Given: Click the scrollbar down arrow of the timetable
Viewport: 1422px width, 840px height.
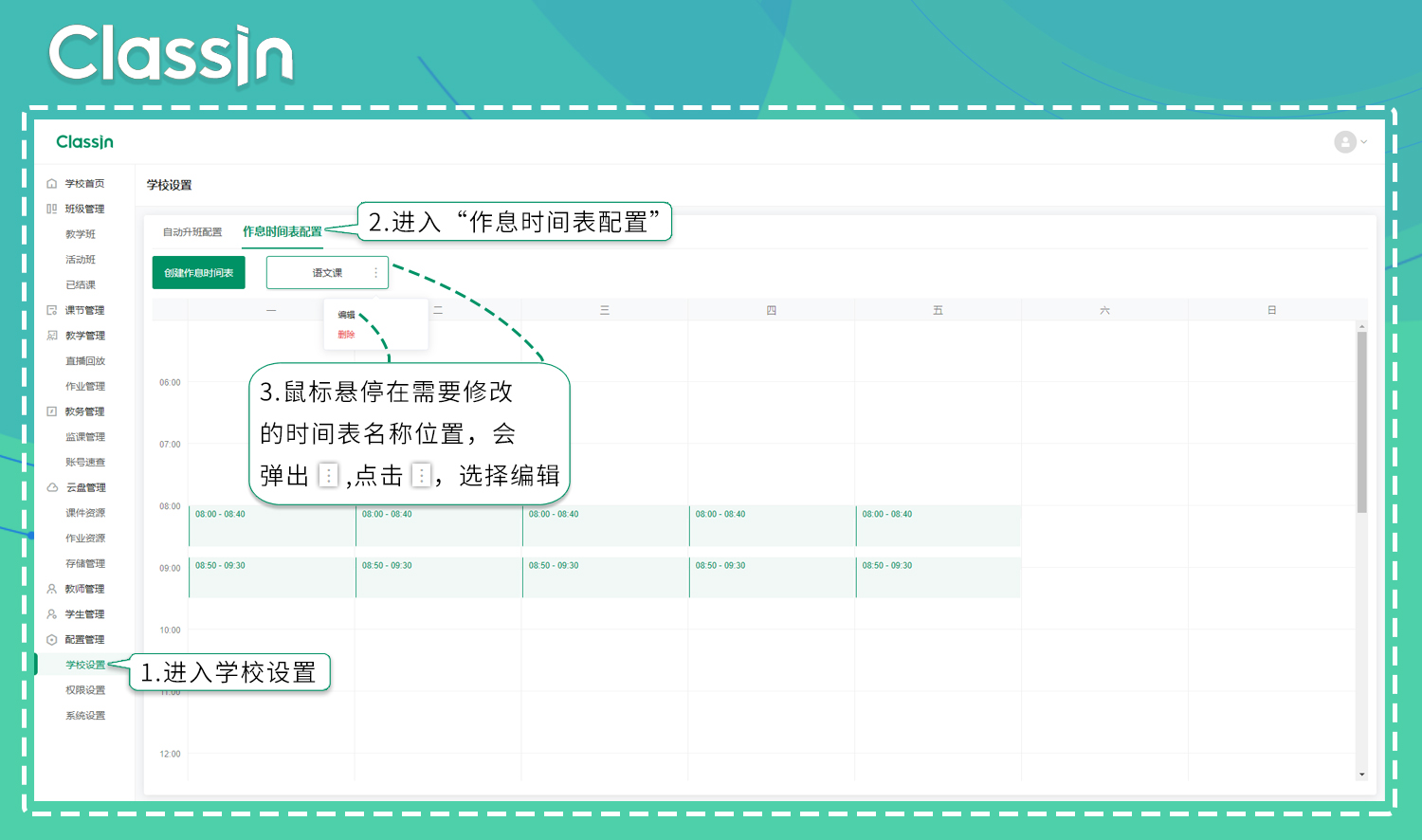Looking at the screenshot, I should tap(1361, 775).
